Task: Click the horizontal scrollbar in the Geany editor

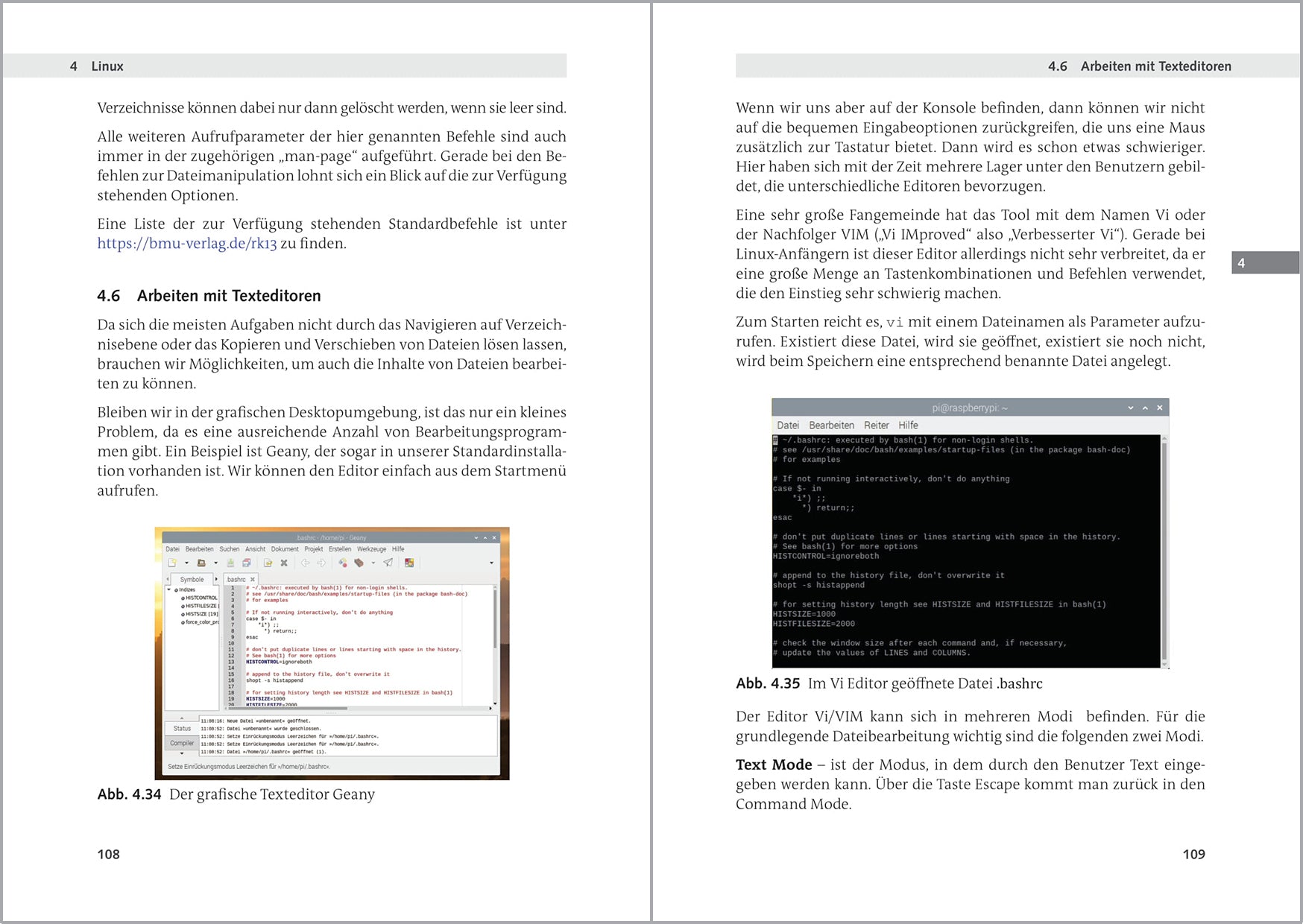Action: point(288,708)
